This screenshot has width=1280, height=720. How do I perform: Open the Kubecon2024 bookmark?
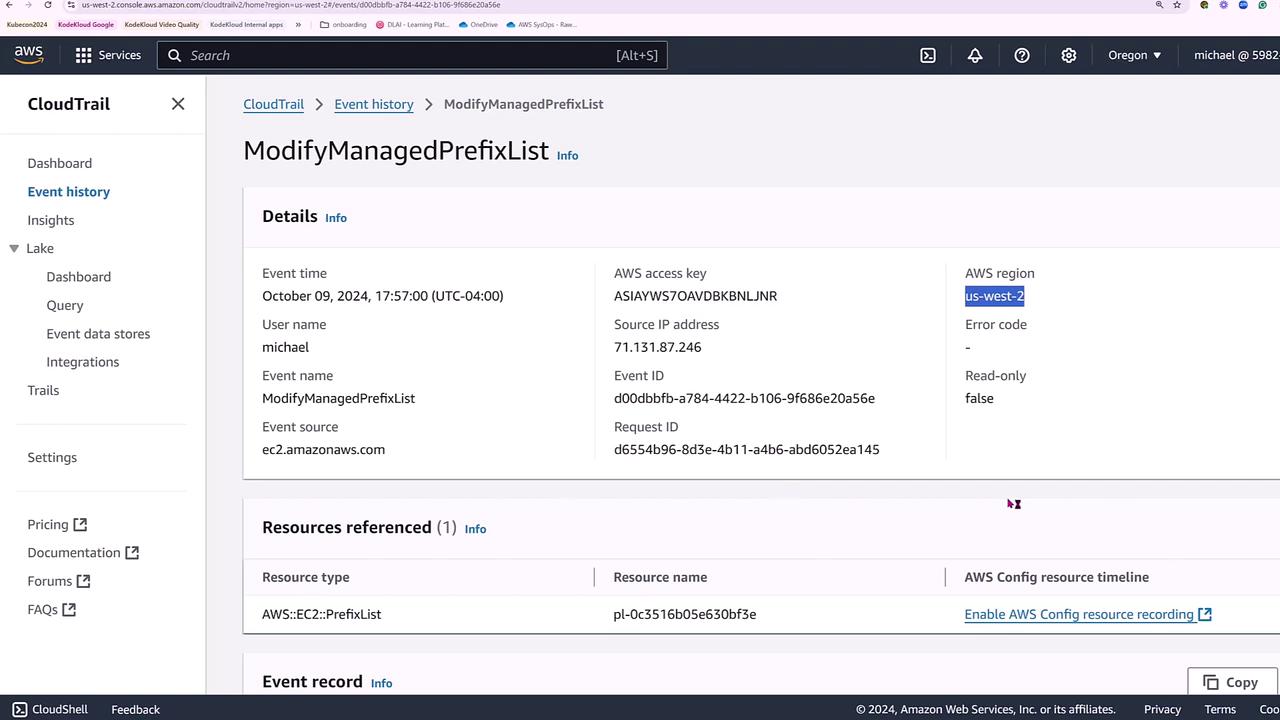(27, 24)
